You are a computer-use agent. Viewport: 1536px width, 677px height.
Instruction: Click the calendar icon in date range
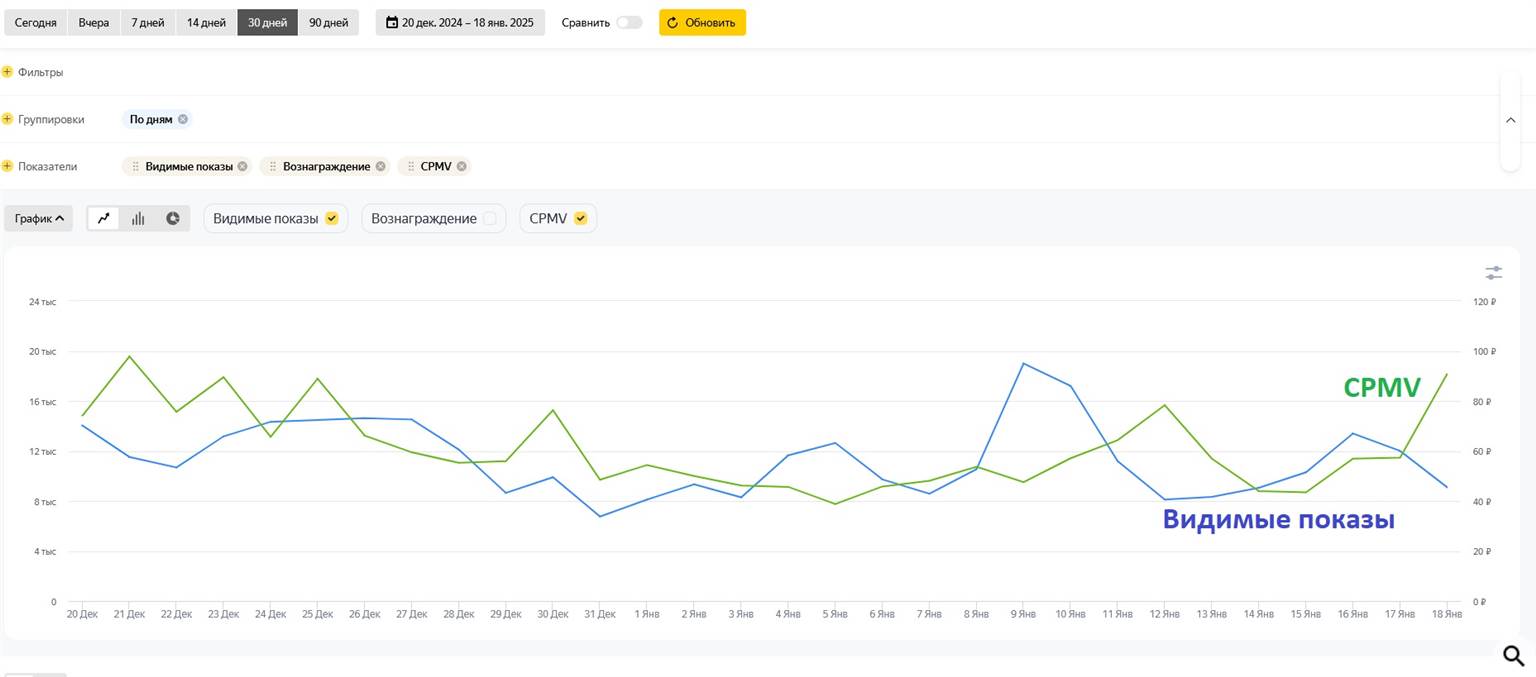[x=392, y=22]
